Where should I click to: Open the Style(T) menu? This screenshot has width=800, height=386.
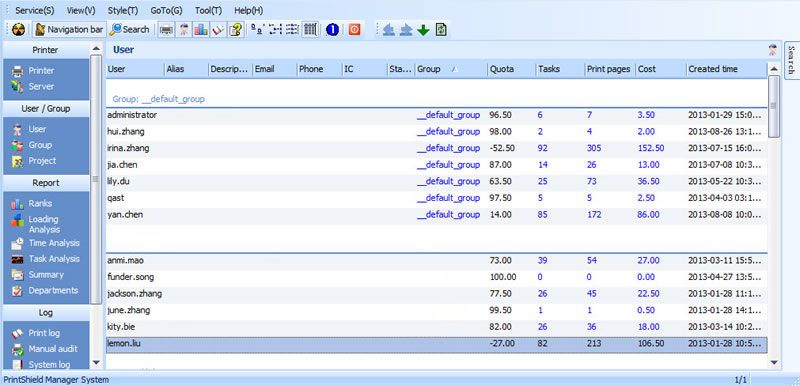pyautogui.click(x=123, y=10)
